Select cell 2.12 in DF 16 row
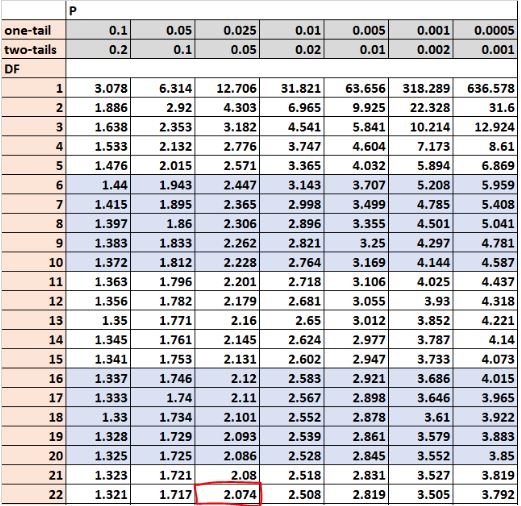 point(227,378)
